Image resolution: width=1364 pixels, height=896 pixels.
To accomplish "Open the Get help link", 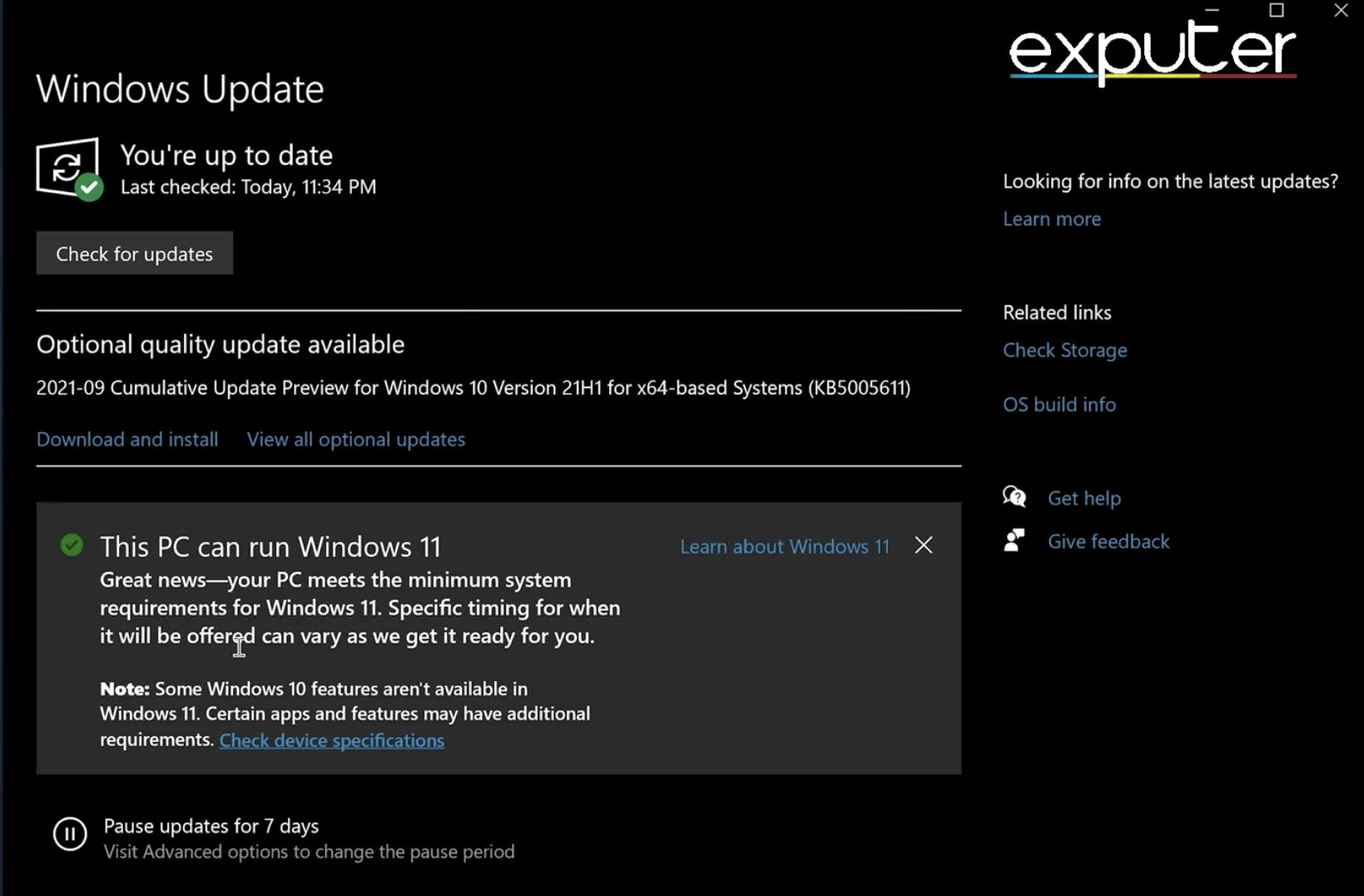I will [1084, 498].
